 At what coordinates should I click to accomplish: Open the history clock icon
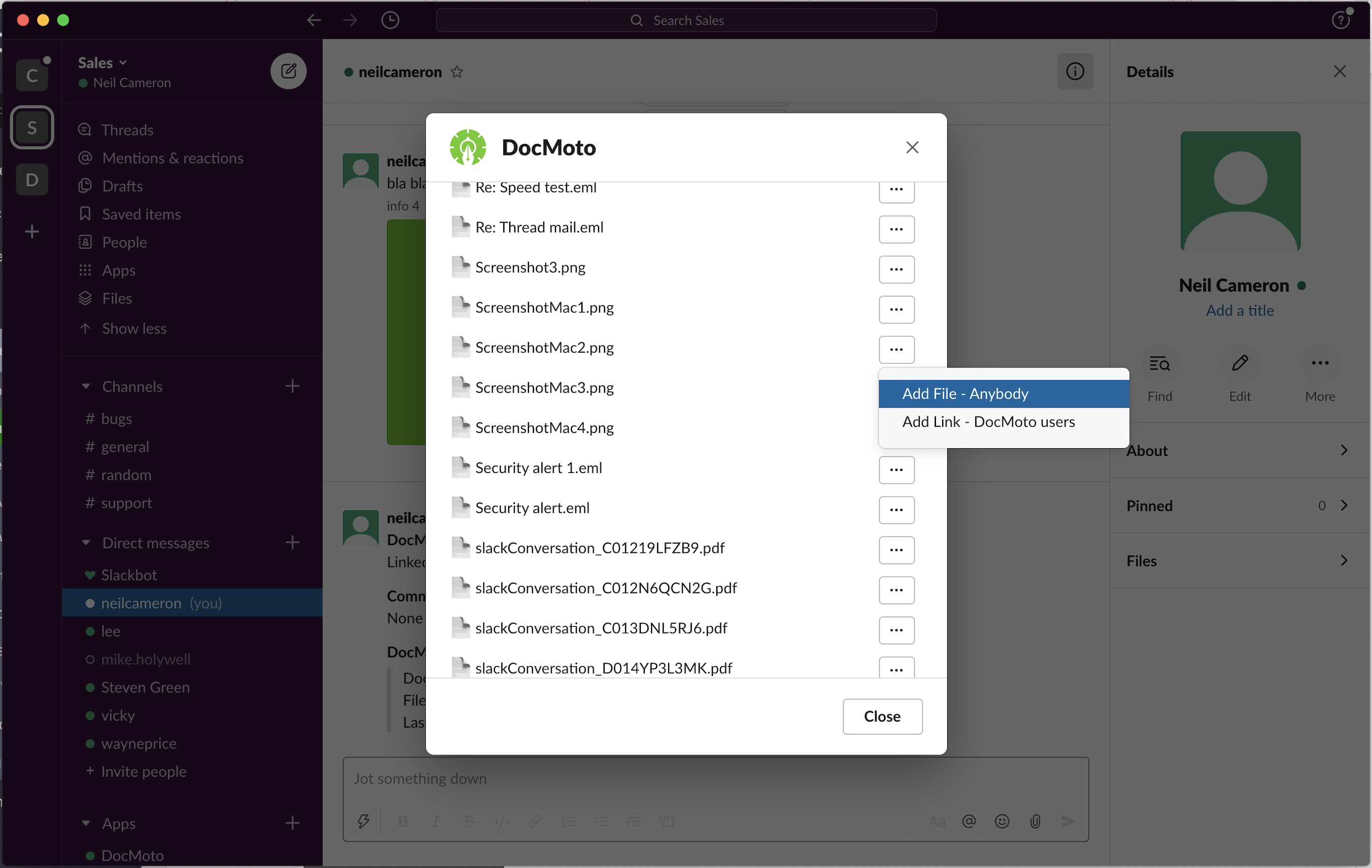click(x=390, y=20)
